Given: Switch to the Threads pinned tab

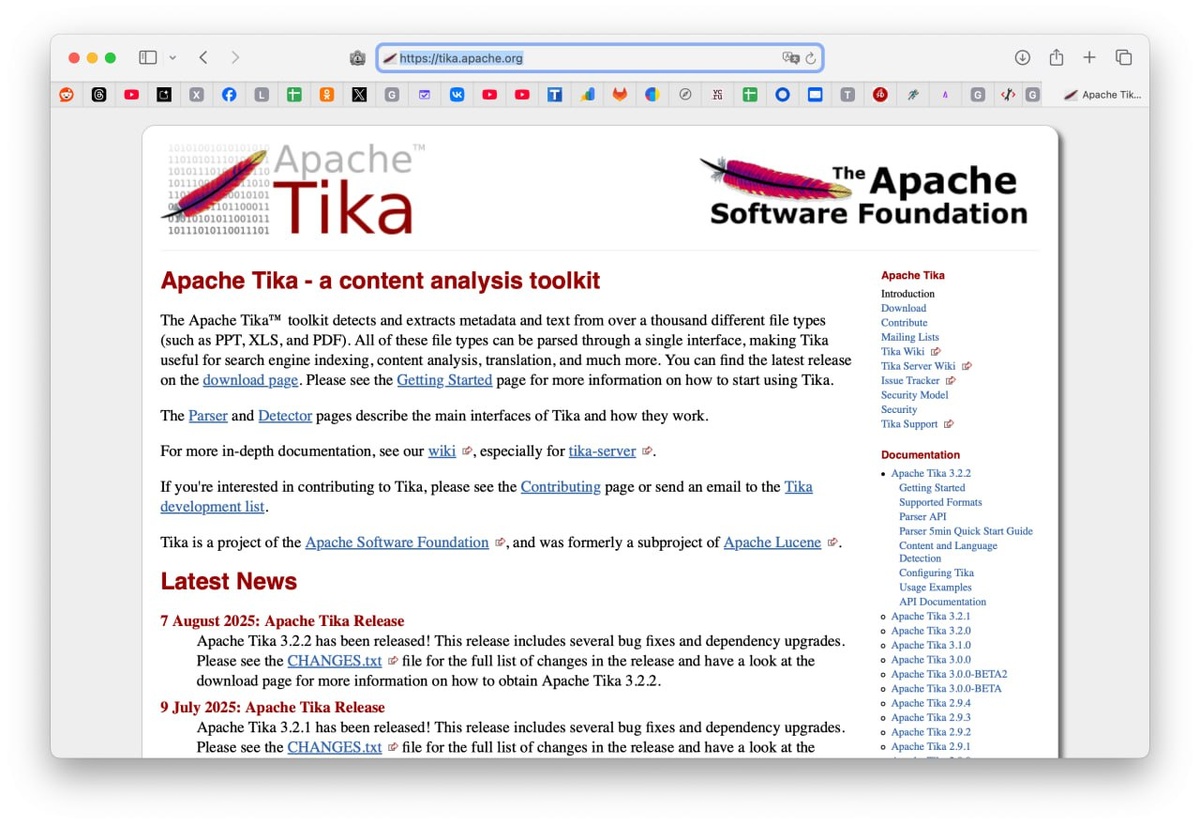Looking at the screenshot, I should [99, 95].
